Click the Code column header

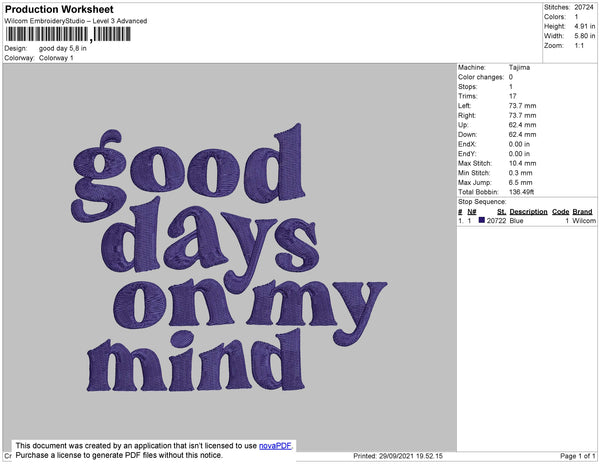coord(560,212)
